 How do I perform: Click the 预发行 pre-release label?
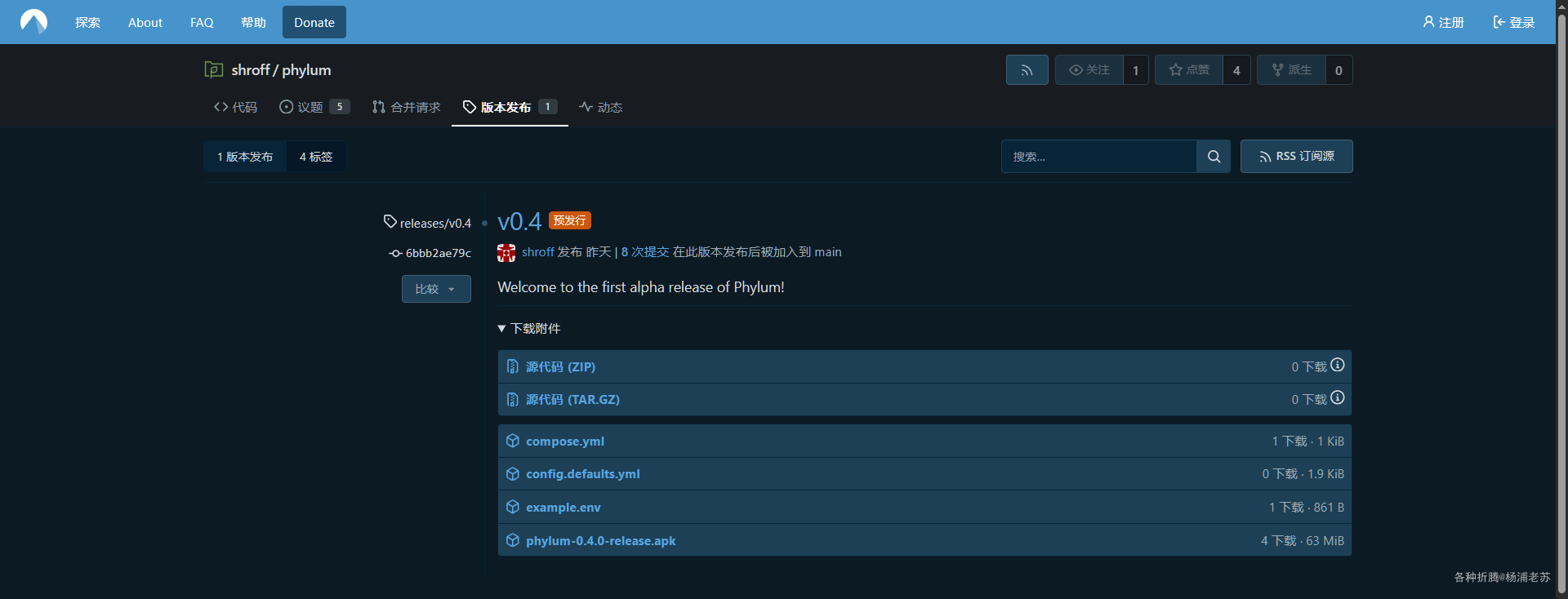click(x=570, y=220)
